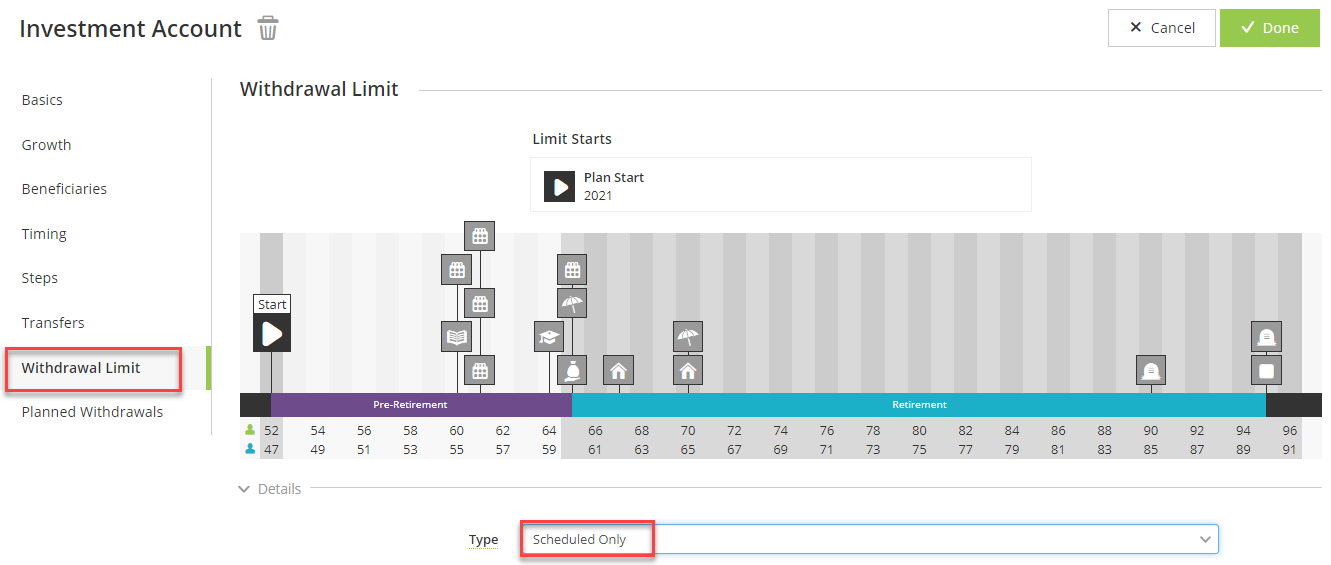Click the Cancel button
This screenshot has height=565, width=1331.
tap(1161, 28)
